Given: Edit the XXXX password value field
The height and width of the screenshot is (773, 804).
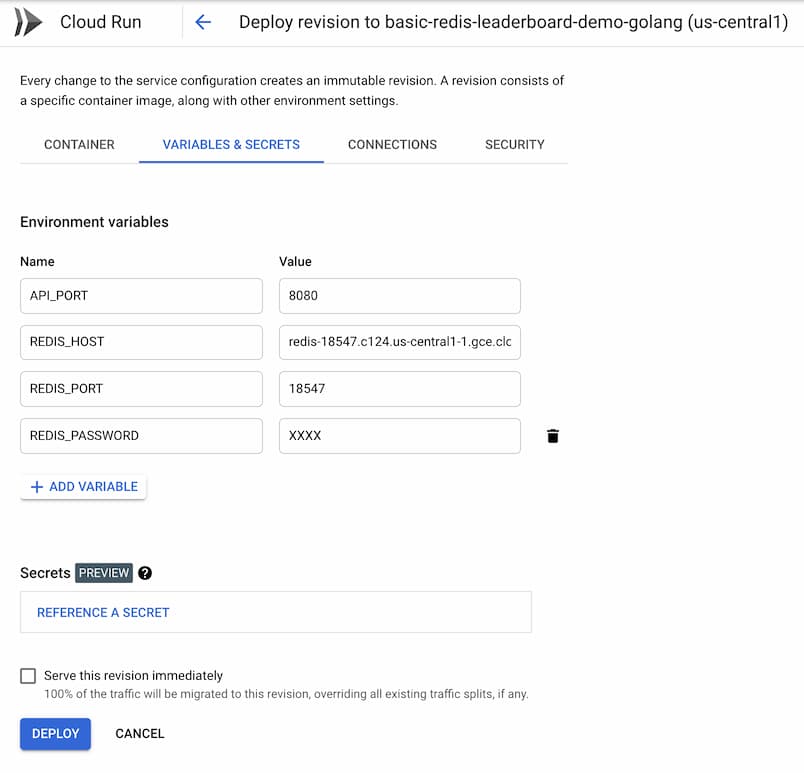Looking at the screenshot, I should 400,436.
